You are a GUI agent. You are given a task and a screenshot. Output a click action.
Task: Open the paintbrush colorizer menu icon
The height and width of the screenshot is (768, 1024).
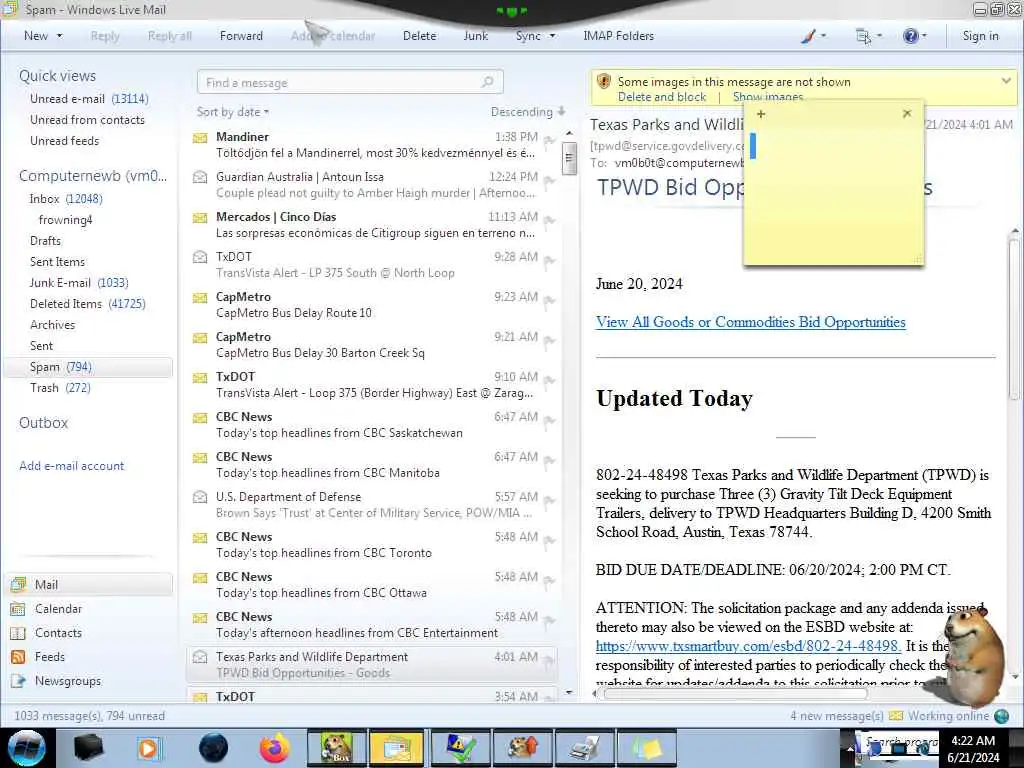tap(808, 36)
